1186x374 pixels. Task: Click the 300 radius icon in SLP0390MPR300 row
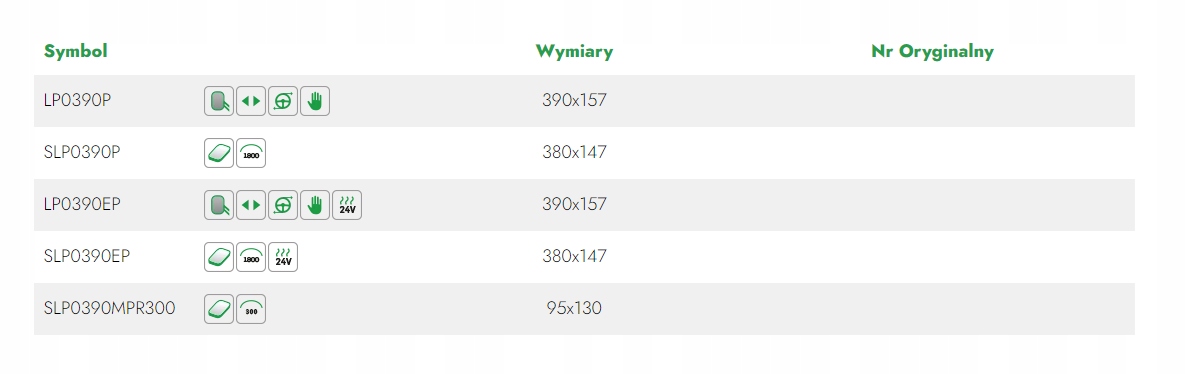coord(251,310)
